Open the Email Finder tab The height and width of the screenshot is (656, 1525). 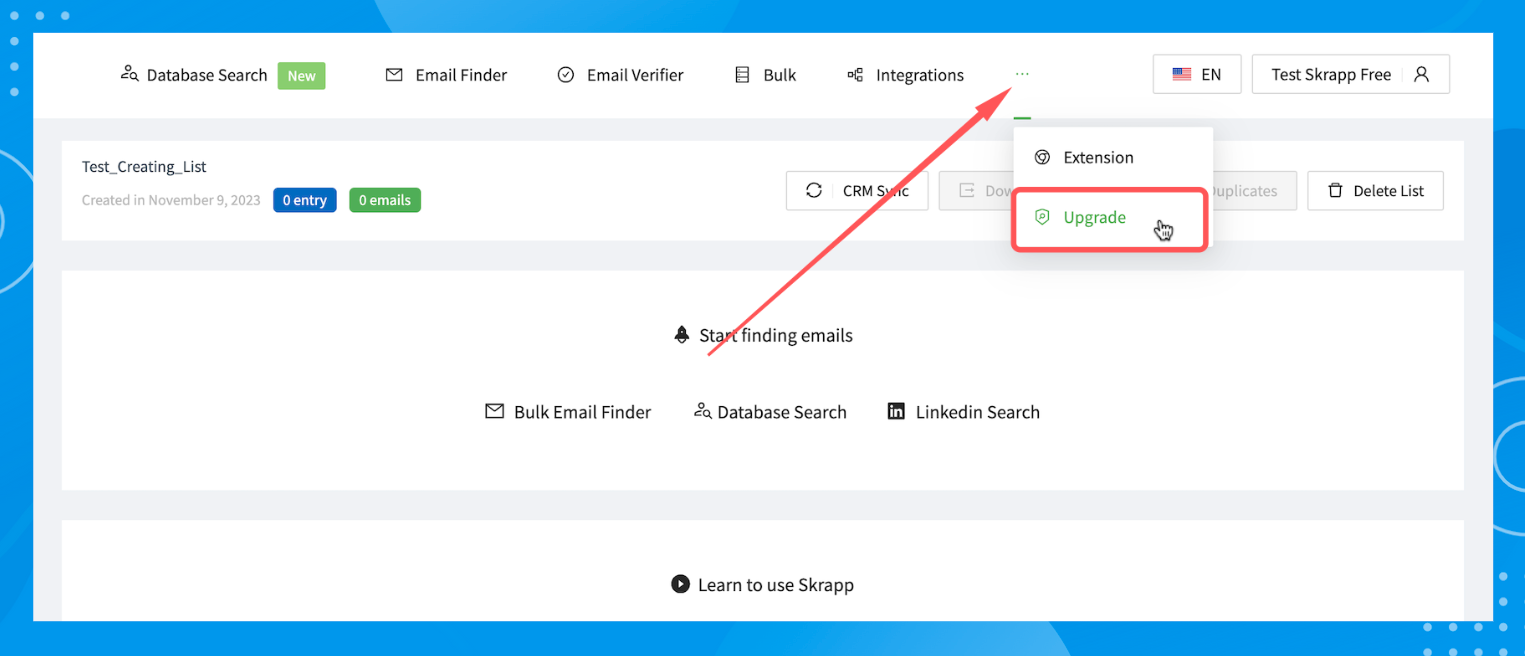(446, 75)
